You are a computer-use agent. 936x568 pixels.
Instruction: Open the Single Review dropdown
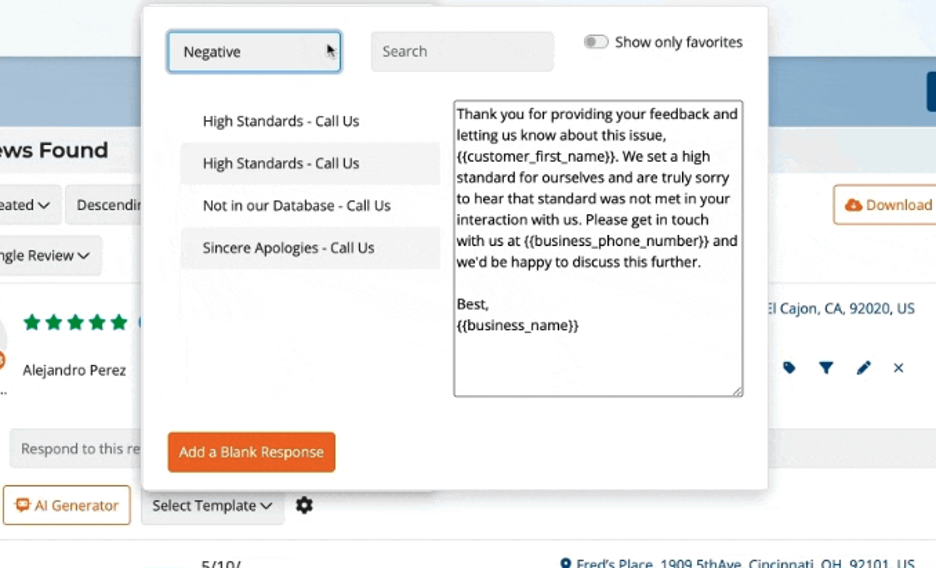coord(48,256)
